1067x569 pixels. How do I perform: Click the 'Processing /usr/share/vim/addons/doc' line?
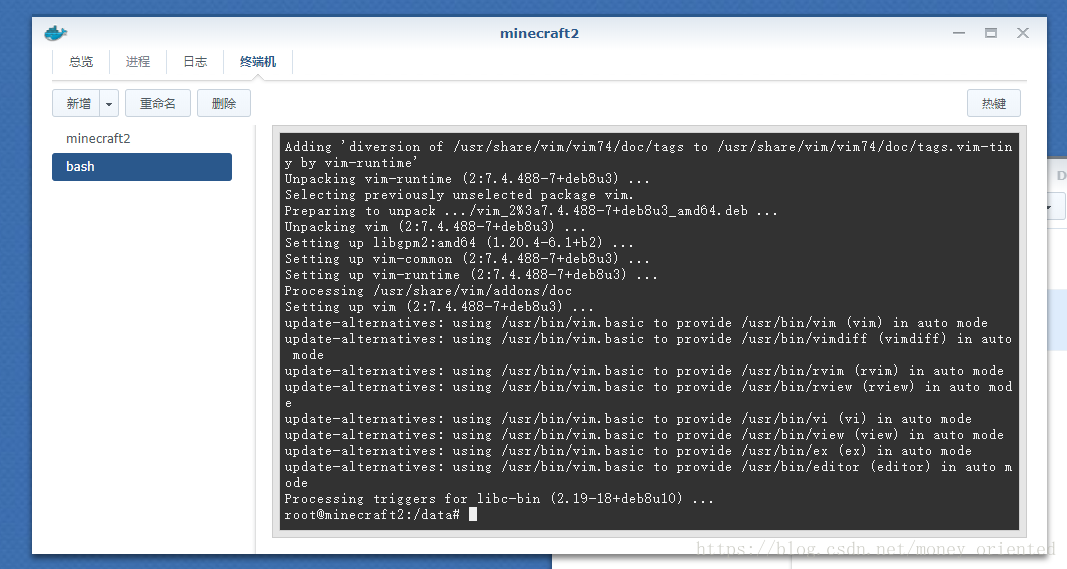click(428, 291)
